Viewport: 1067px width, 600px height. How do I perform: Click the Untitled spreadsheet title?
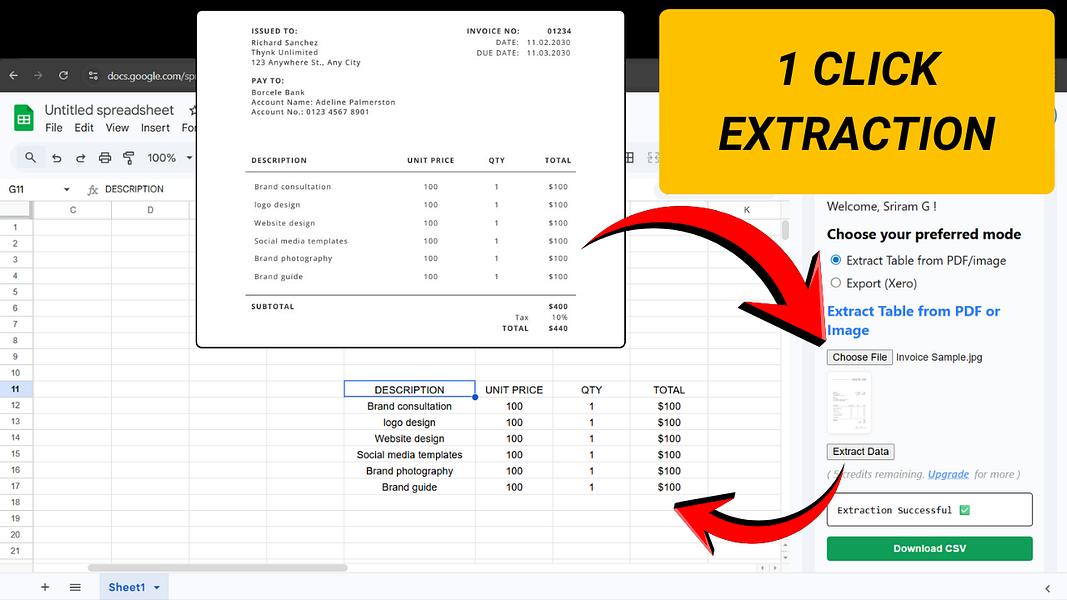(x=109, y=110)
